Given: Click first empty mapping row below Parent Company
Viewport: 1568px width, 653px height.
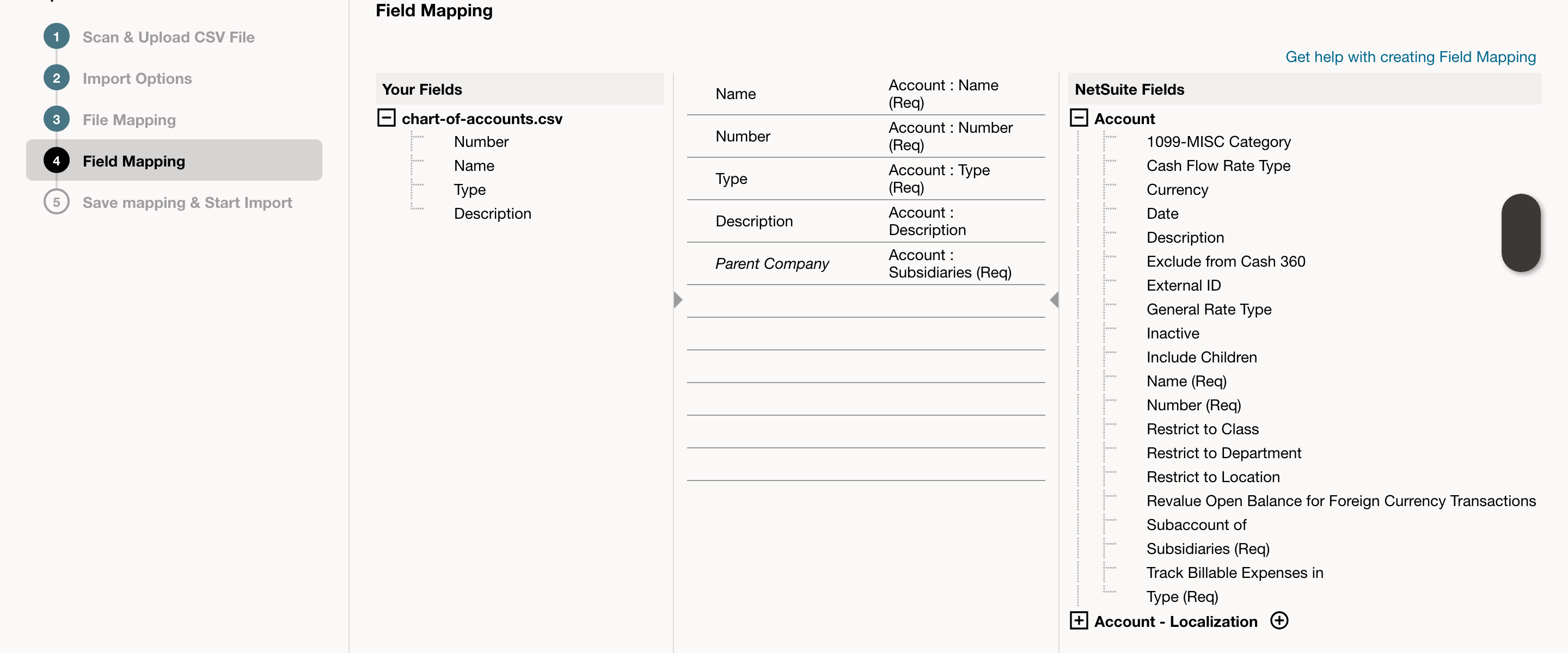Looking at the screenshot, I should (x=866, y=301).
